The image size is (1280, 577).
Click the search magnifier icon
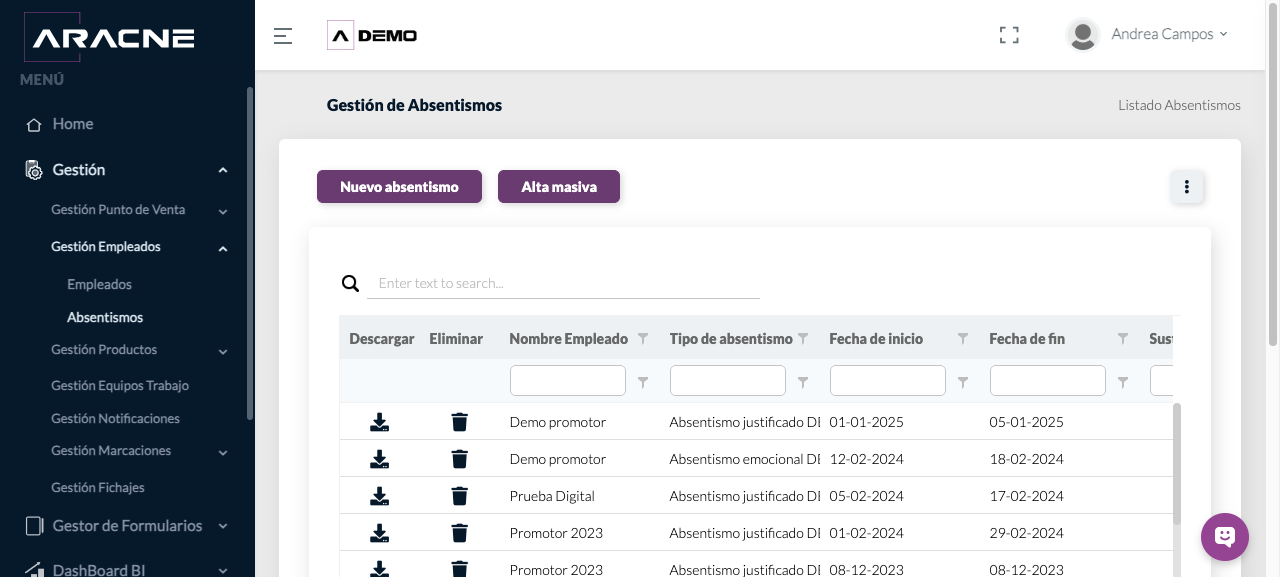pyautogui.click(x=350, y=283)
